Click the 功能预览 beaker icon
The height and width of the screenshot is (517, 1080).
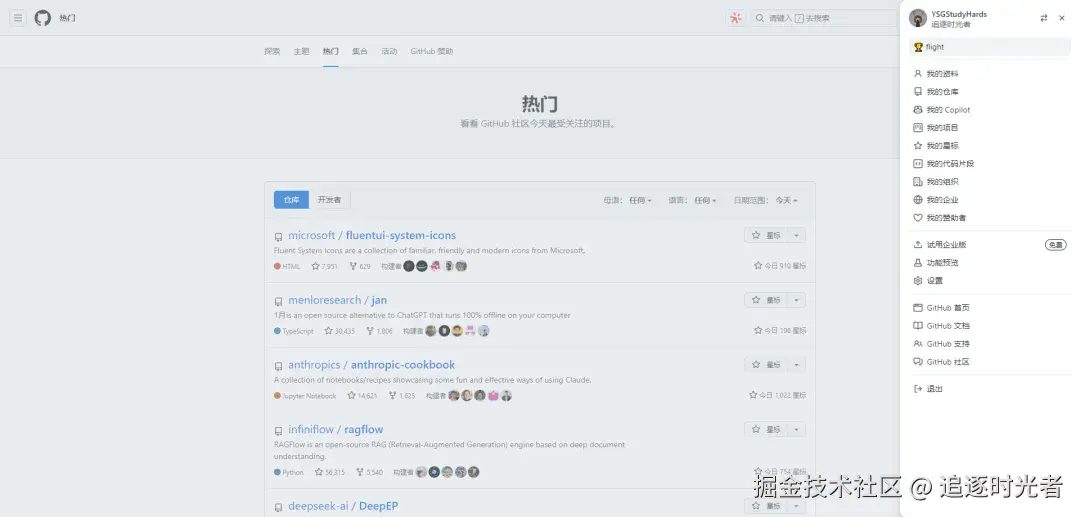(x=917, y=262)
